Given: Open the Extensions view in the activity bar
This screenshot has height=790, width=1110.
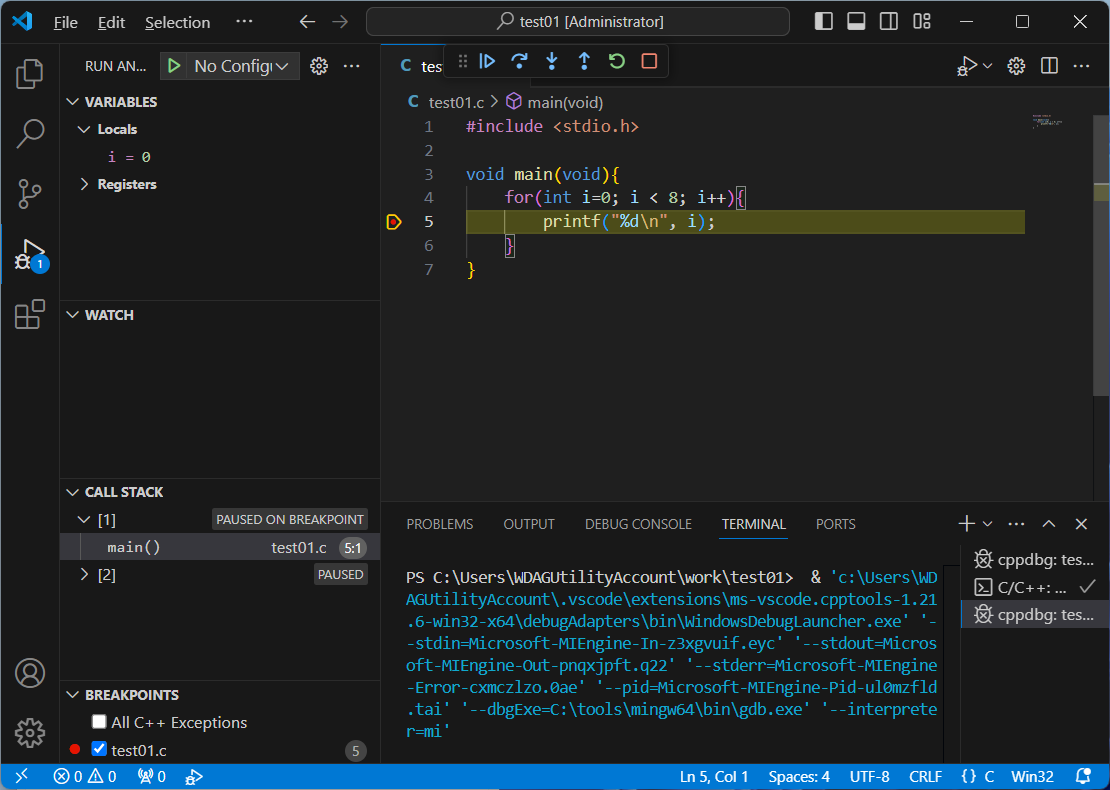Looking at the screenshot, I should 30,315.
